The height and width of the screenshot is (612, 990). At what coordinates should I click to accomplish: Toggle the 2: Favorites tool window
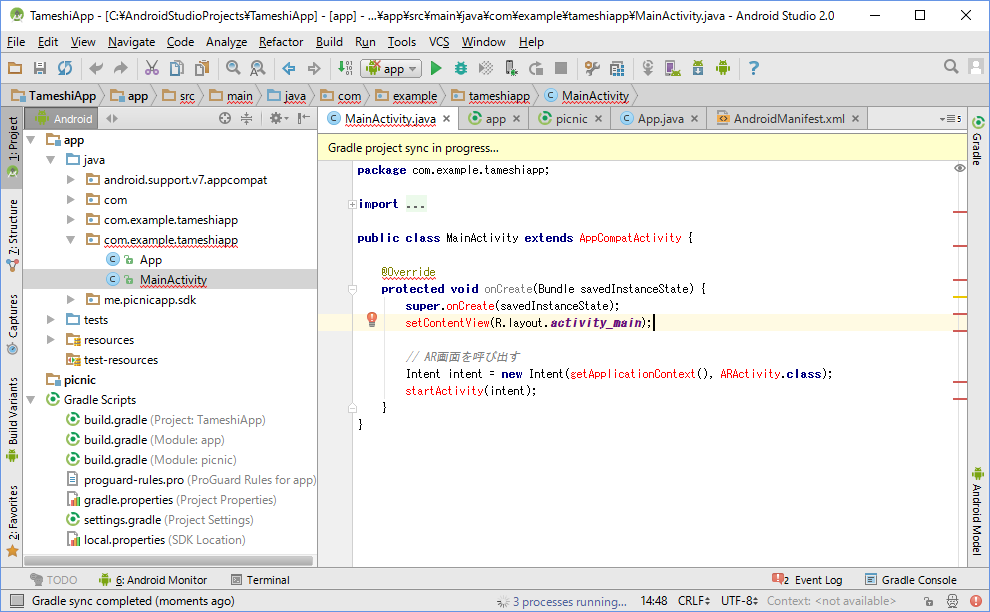(13, 521)
